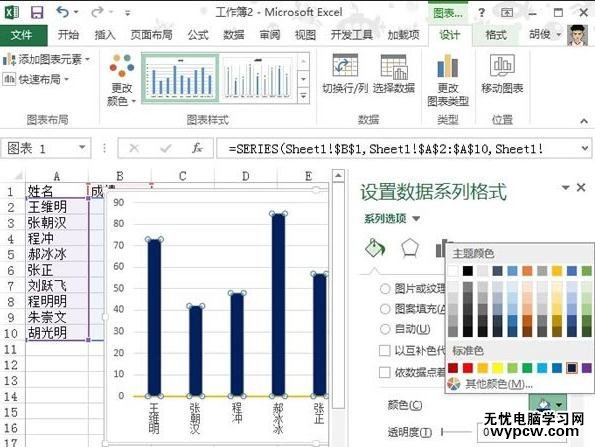Toggle vary colors by point checkbox

[385, 372]
